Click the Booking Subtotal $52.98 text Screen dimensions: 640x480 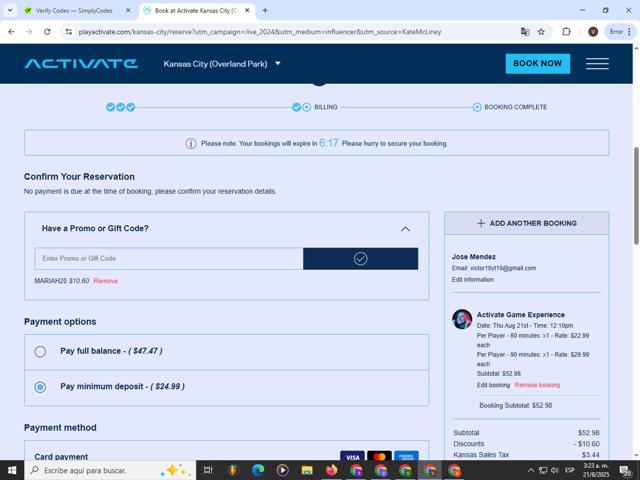click(x=516, y=405)
